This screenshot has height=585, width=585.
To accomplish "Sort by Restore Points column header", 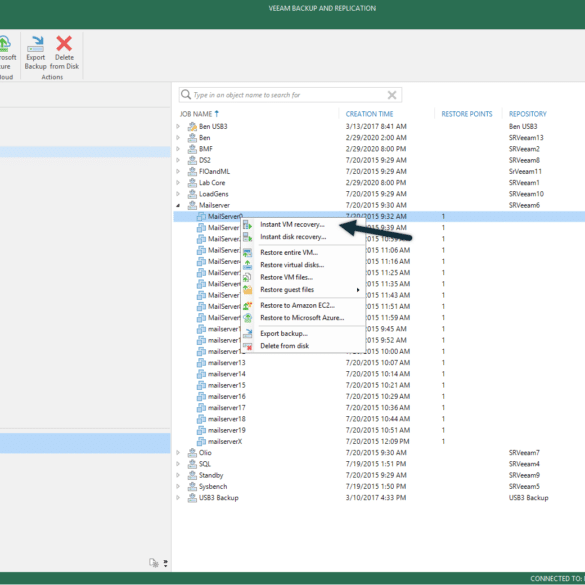I will (x=467, y=114).
